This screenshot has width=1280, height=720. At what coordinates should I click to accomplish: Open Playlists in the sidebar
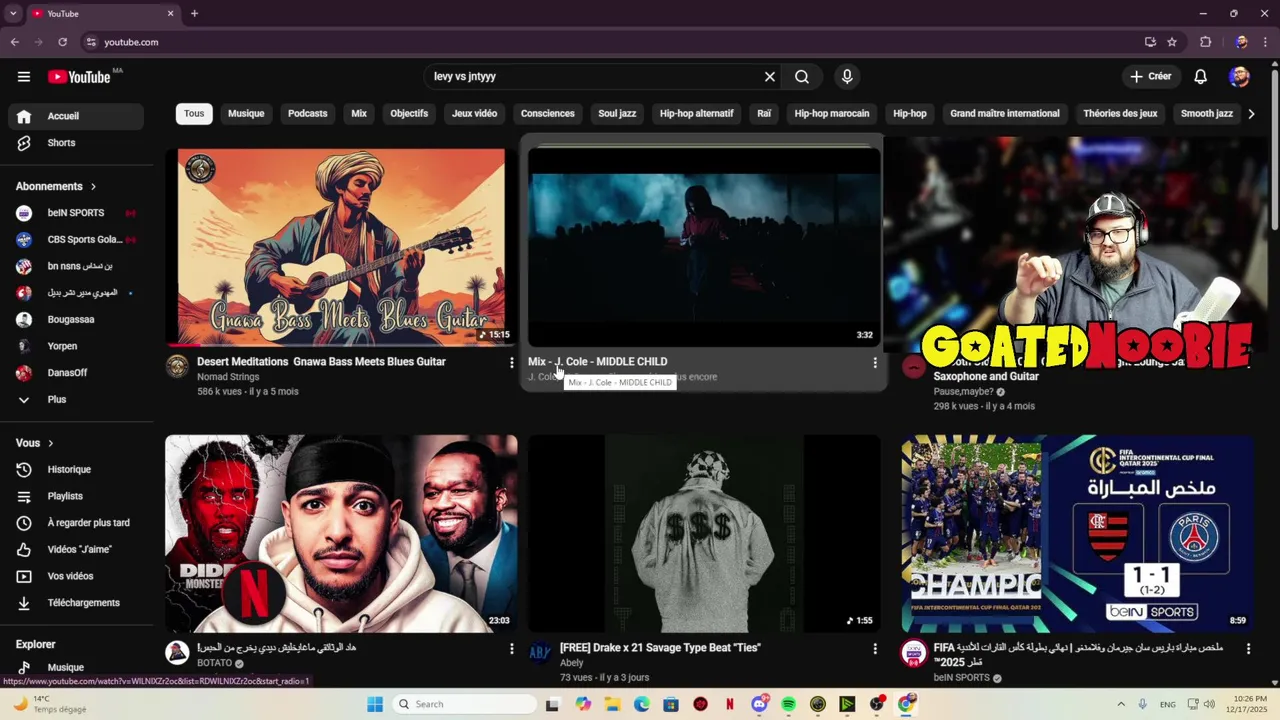click(x=76, y=496)
